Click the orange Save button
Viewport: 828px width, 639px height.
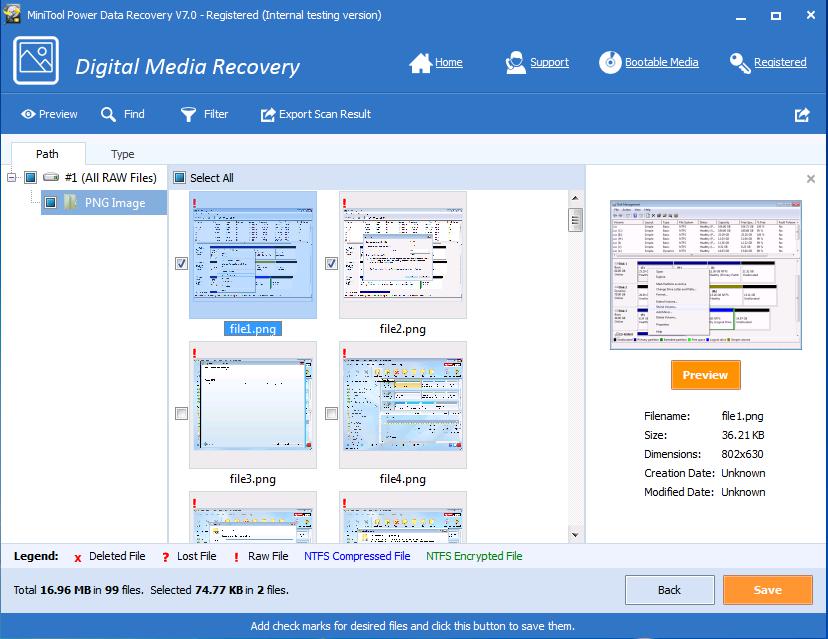(768, 590)
